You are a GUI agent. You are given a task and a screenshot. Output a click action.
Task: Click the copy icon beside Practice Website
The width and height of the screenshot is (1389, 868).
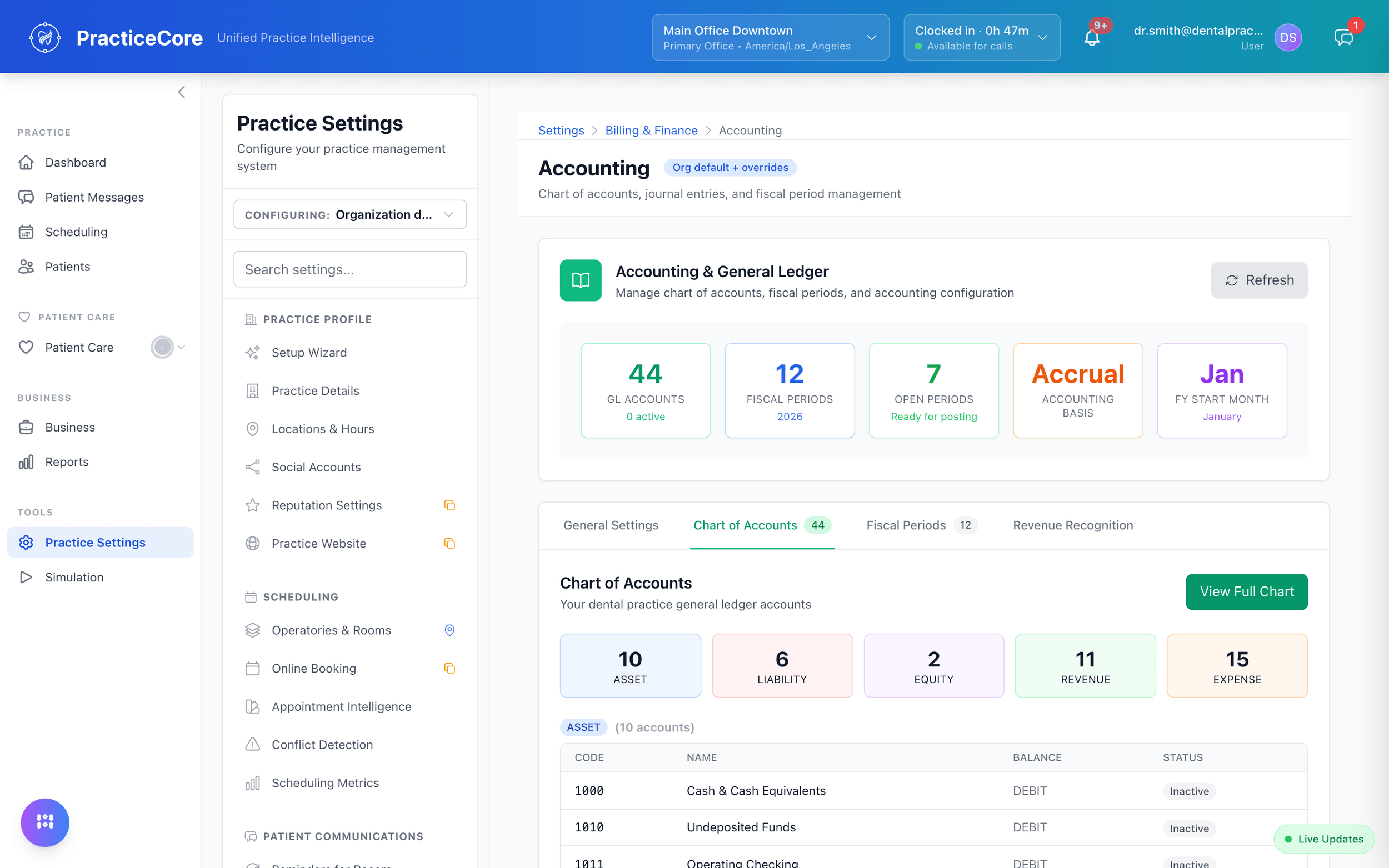(x=449, y=543)
